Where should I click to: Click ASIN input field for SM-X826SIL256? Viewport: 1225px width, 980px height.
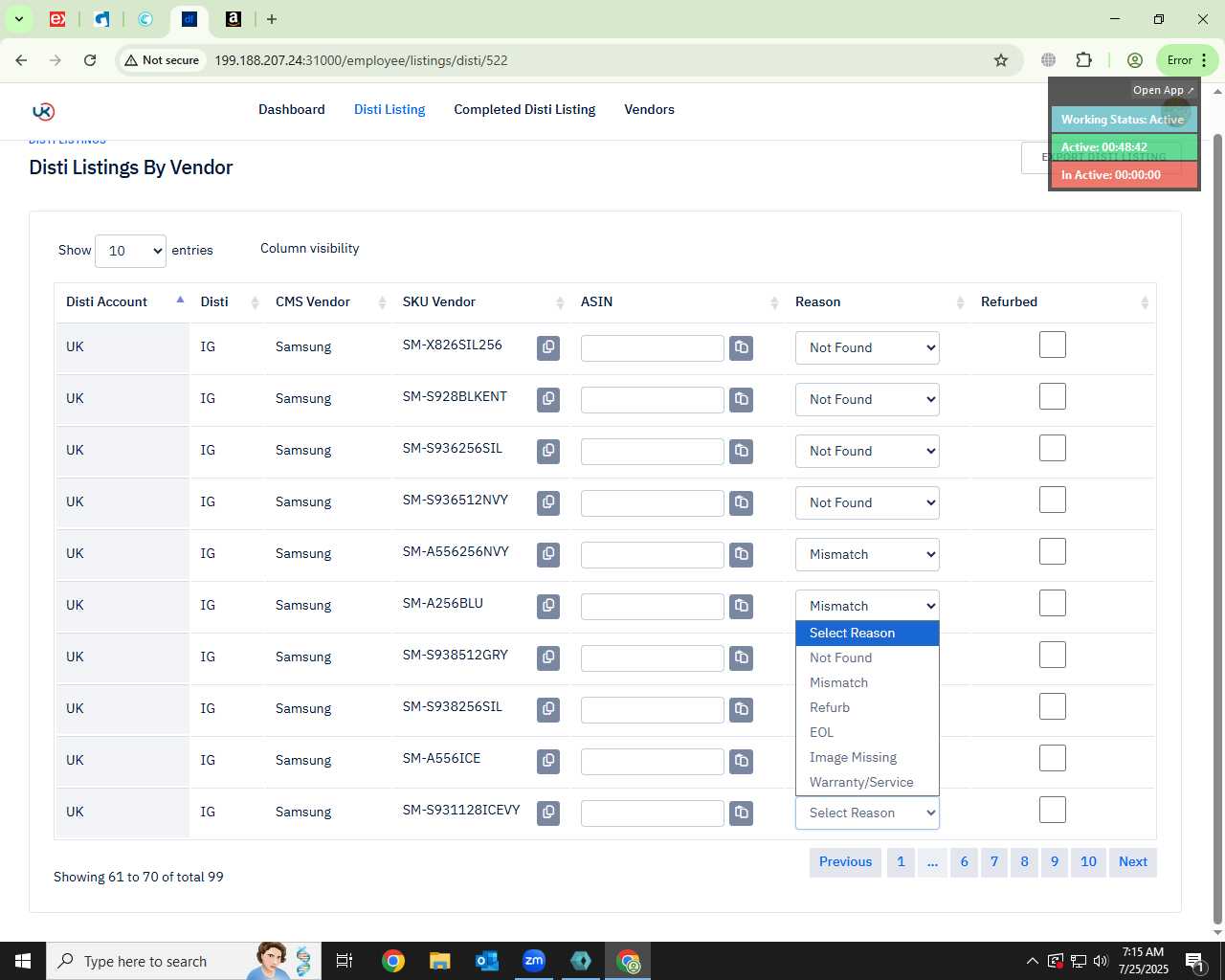click(653, 348)
